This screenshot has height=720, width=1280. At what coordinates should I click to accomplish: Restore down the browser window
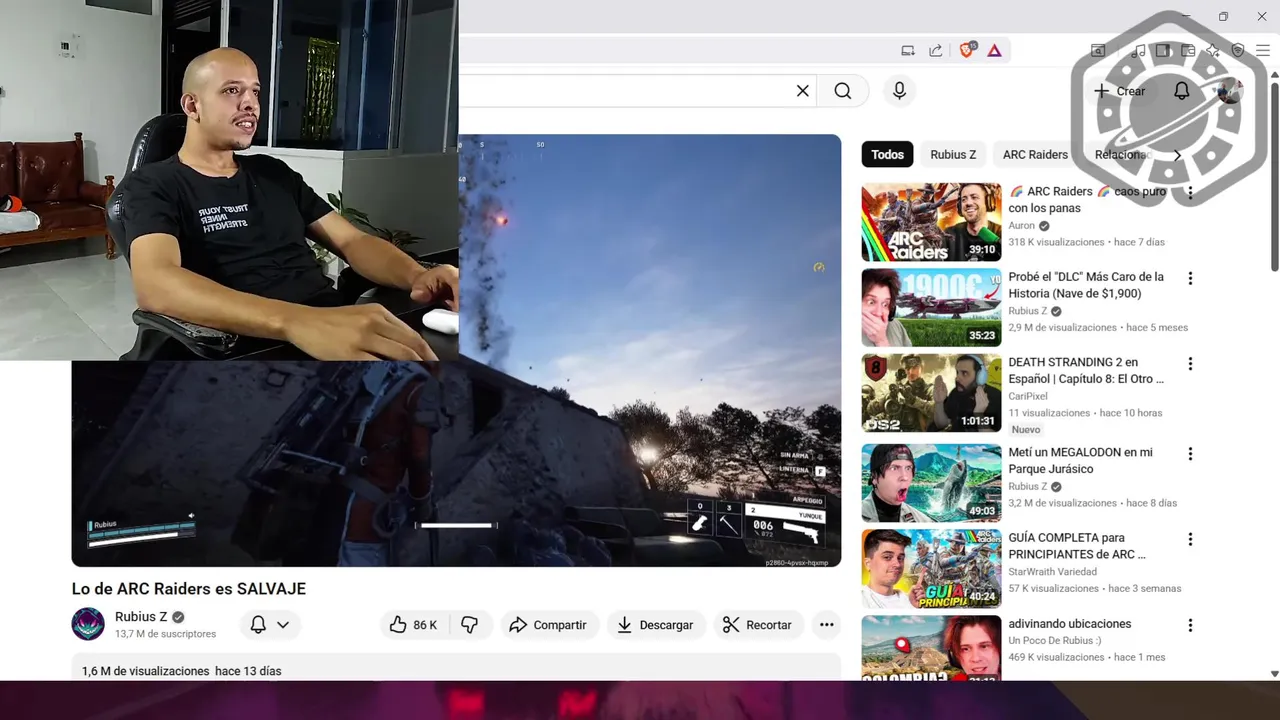click(x=1223, y=16)
